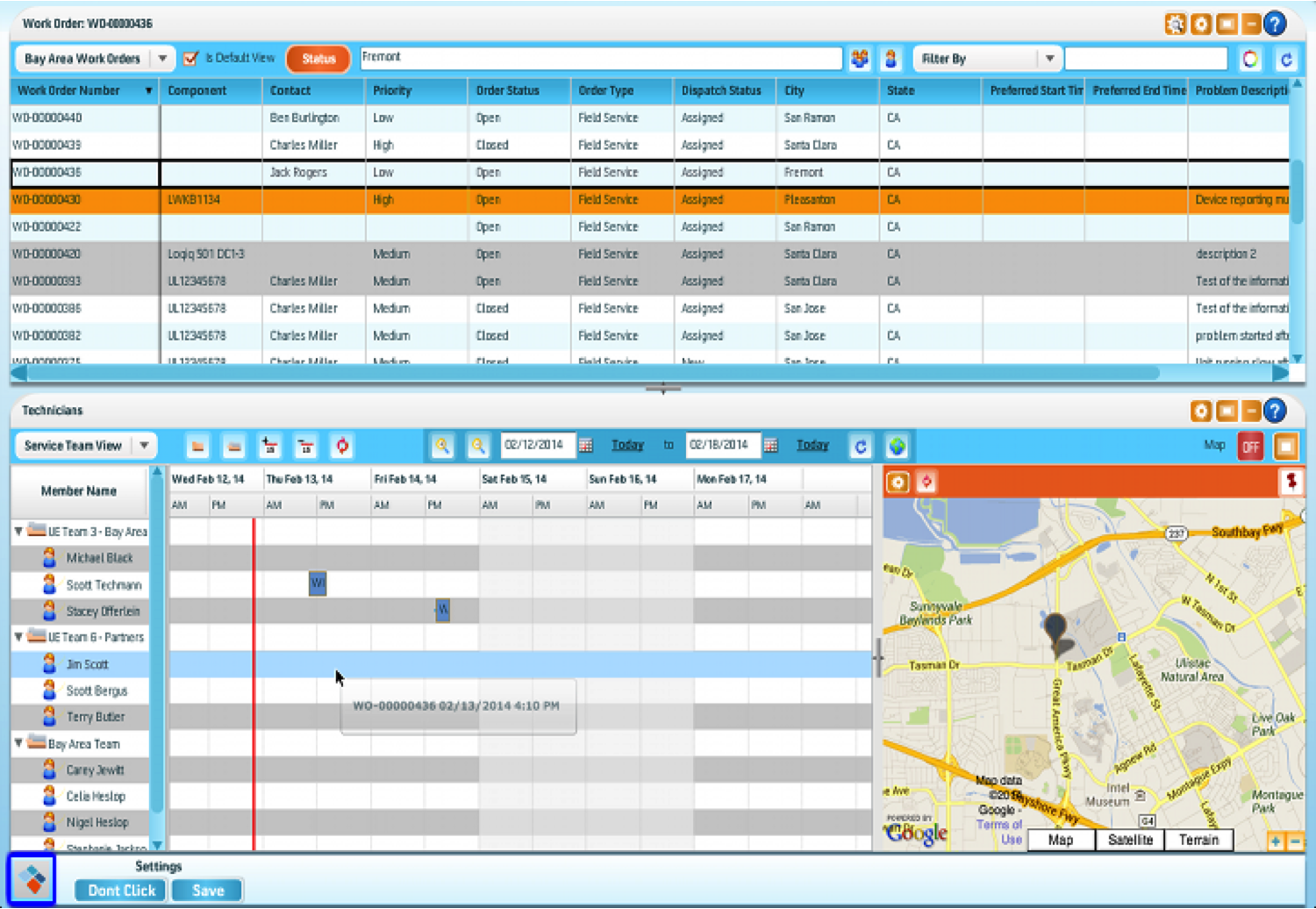Open the start date calendar picker
This screenshot has height=909, width=1316.
[586, 446]
